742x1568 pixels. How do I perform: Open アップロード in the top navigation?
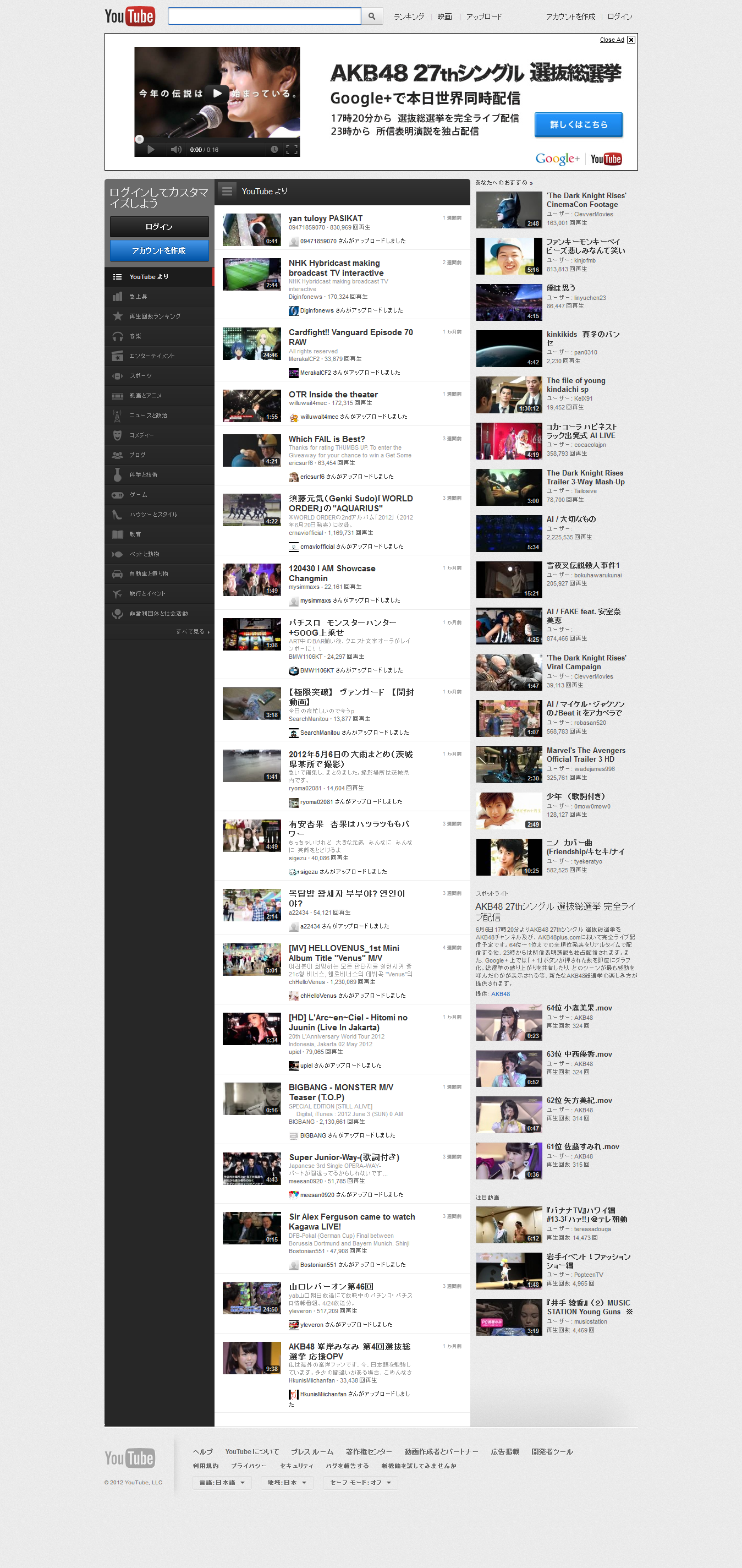tap(484, 17)
